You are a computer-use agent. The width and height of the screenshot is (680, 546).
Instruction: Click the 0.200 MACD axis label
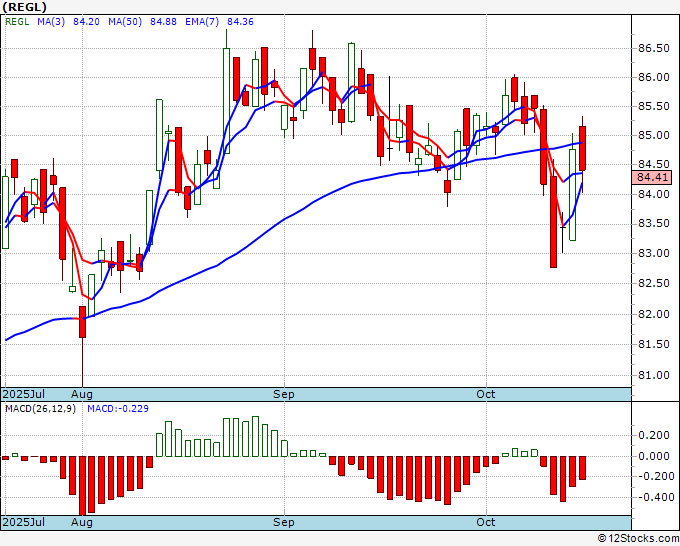pos(654,435)
